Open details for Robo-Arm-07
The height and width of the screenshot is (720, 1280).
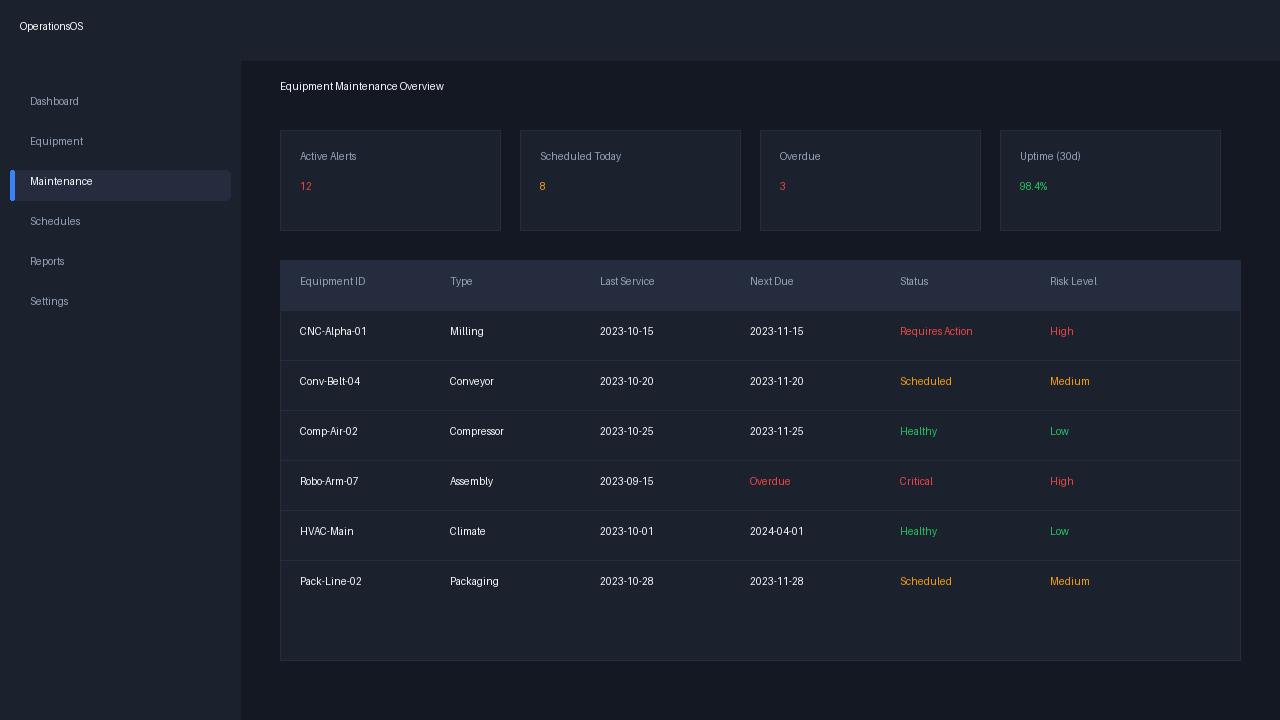pyautogui.click(x=600, y=481)
